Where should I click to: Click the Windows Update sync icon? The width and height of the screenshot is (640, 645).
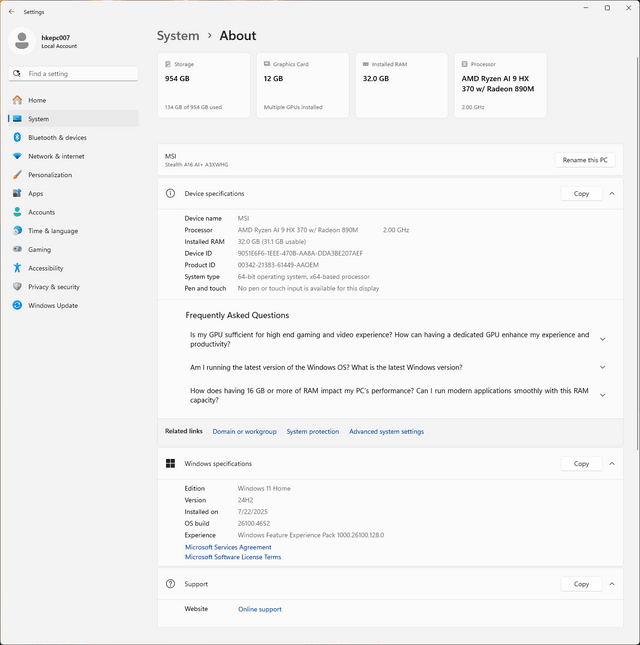click(x=17, y=305)
